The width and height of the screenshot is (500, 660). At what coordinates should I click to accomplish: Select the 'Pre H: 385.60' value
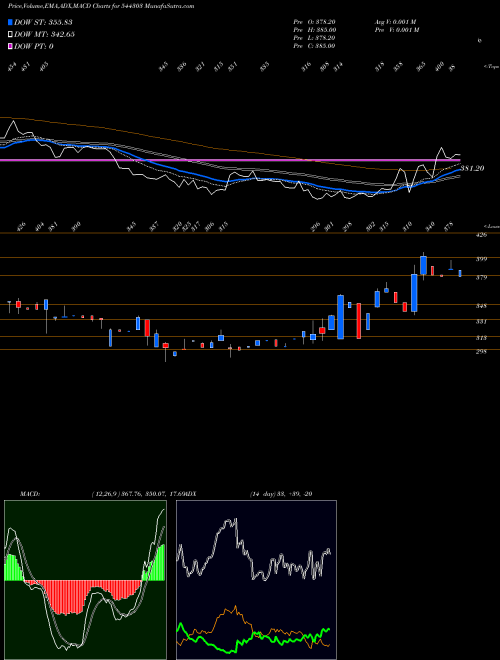314,30
